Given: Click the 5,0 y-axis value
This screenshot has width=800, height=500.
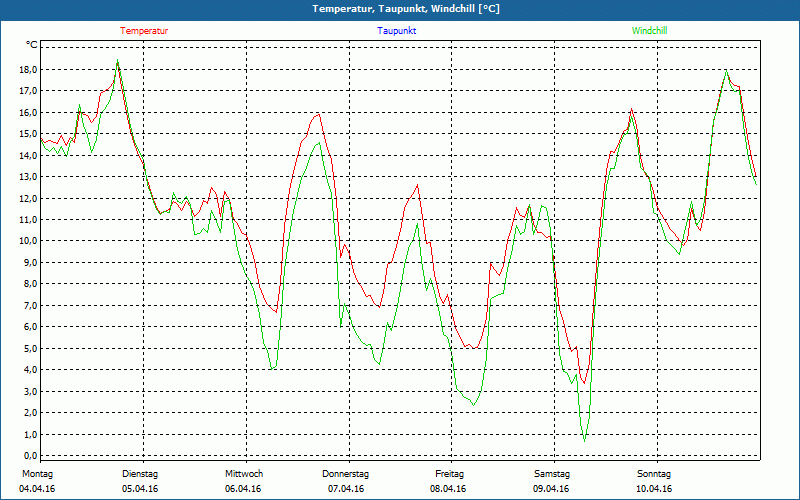Looking at the screenshot, I should click(x=31, y=348).
